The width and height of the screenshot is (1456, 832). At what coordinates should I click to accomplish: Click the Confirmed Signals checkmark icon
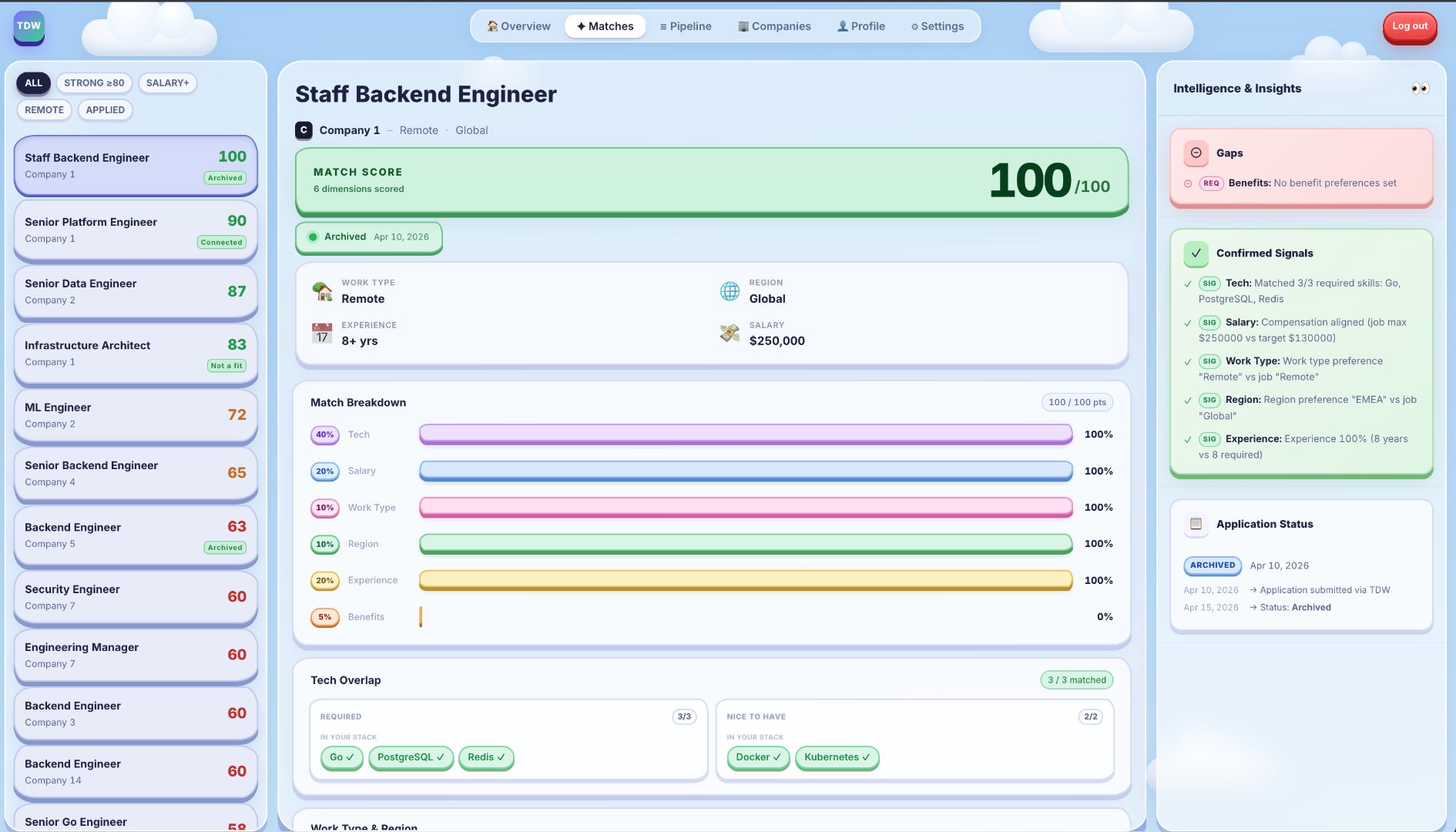tap(1196, 253)
